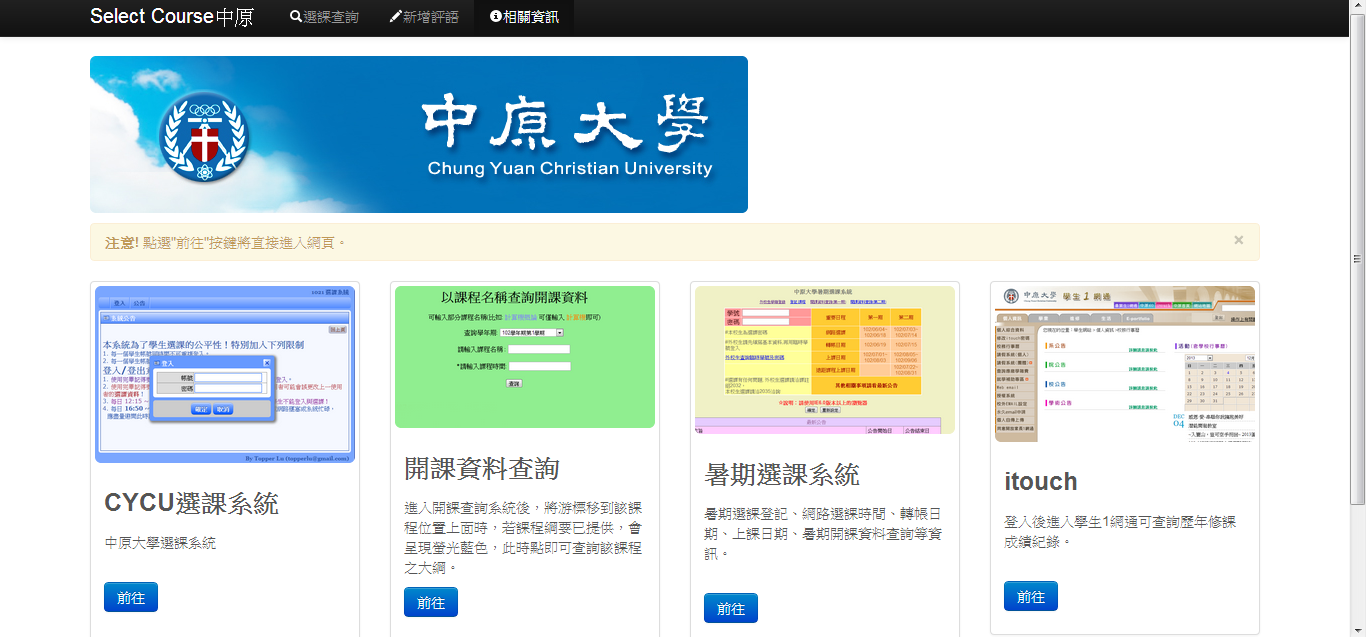Click the magnifier icon beside 選課查詢
The height and width of the screenshot is (637, 1366).
(x=296, y=17)
